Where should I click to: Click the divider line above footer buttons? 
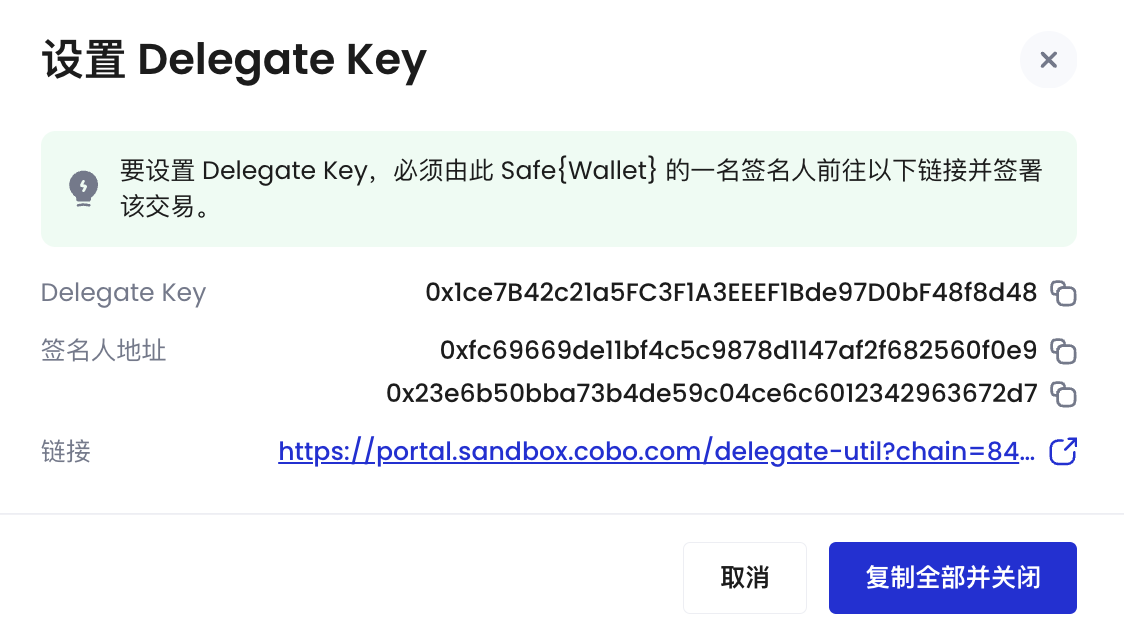pyautogui.click(x=562, y=514)
